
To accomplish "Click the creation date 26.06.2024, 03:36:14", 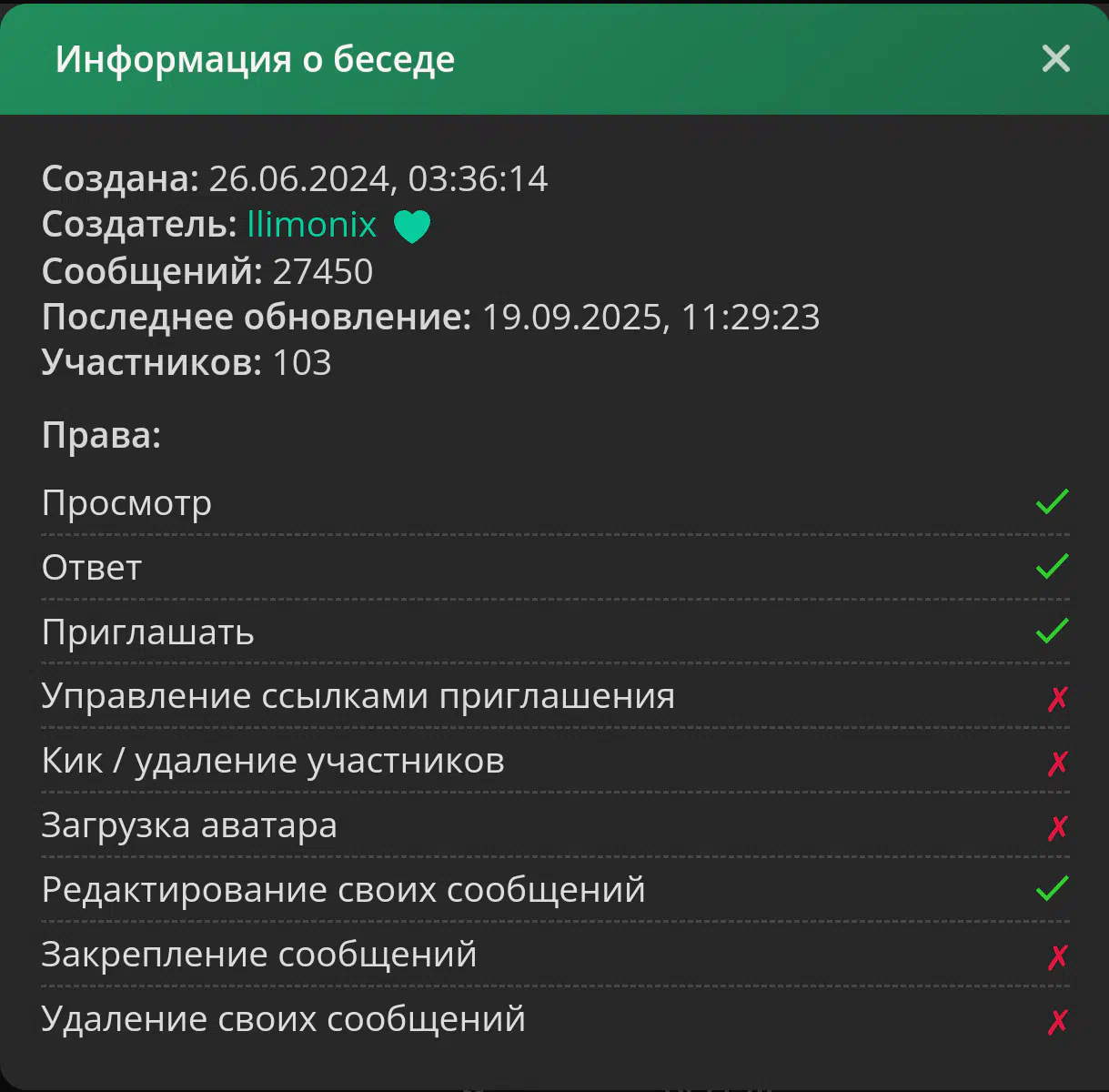I will [378, 179].
